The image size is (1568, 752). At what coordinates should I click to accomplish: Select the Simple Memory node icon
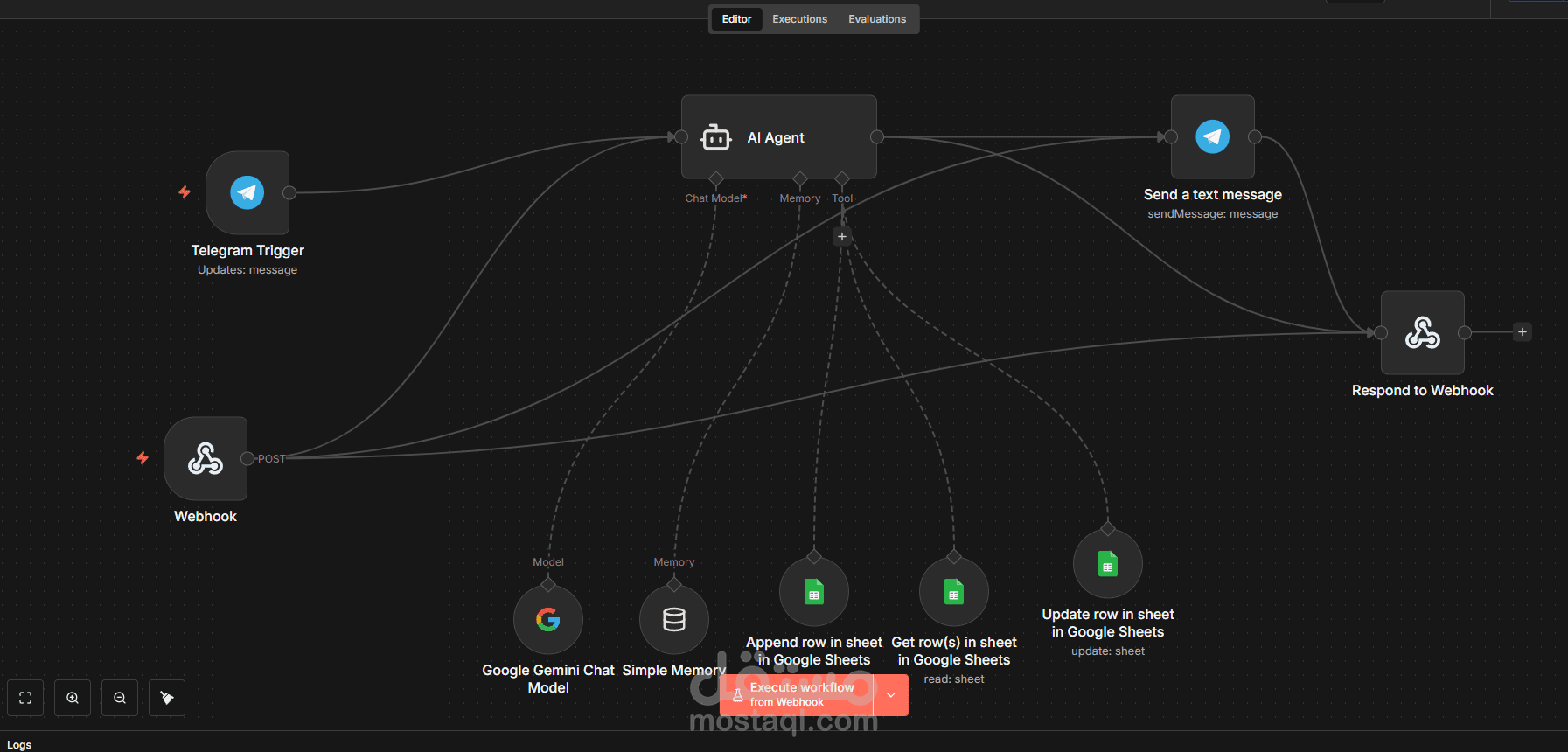[674, 620]
